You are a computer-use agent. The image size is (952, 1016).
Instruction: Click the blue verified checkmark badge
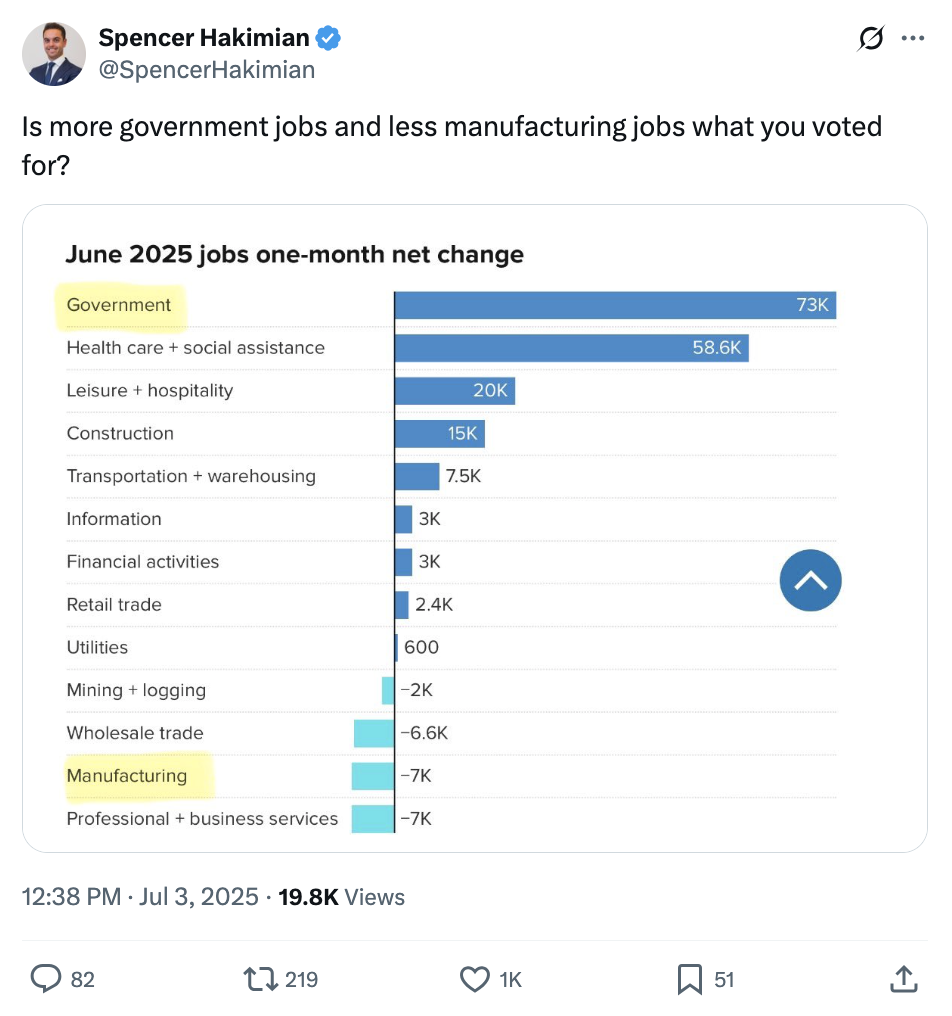328,38
